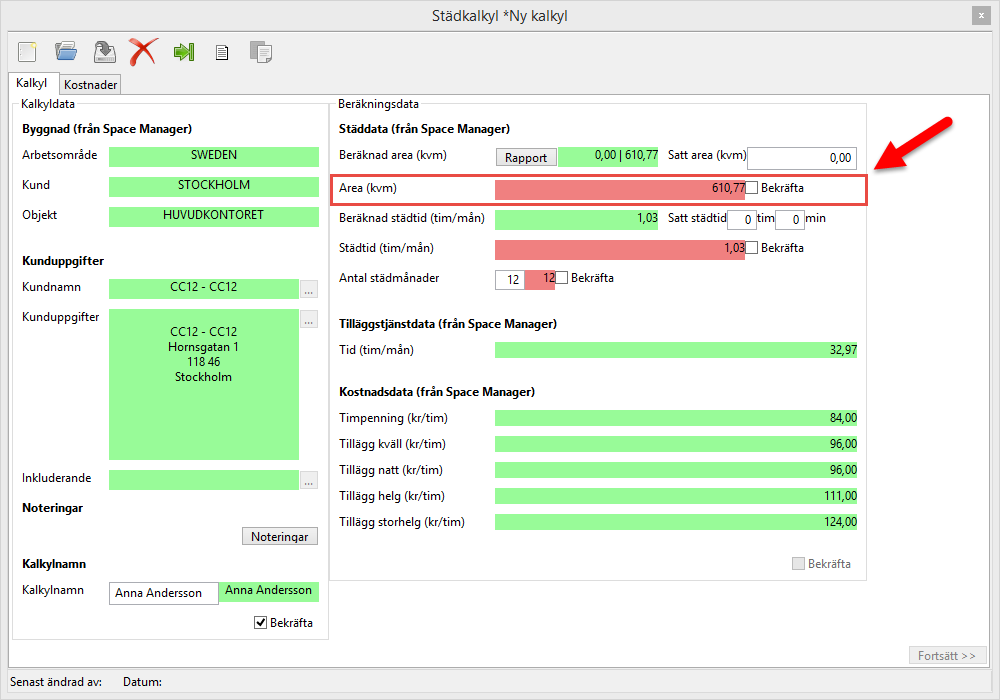This screenshot has height=700, width=1000.
Task: Tick Bekräfta checkbox for Area (kvm)
Action: tap(752, 188)
